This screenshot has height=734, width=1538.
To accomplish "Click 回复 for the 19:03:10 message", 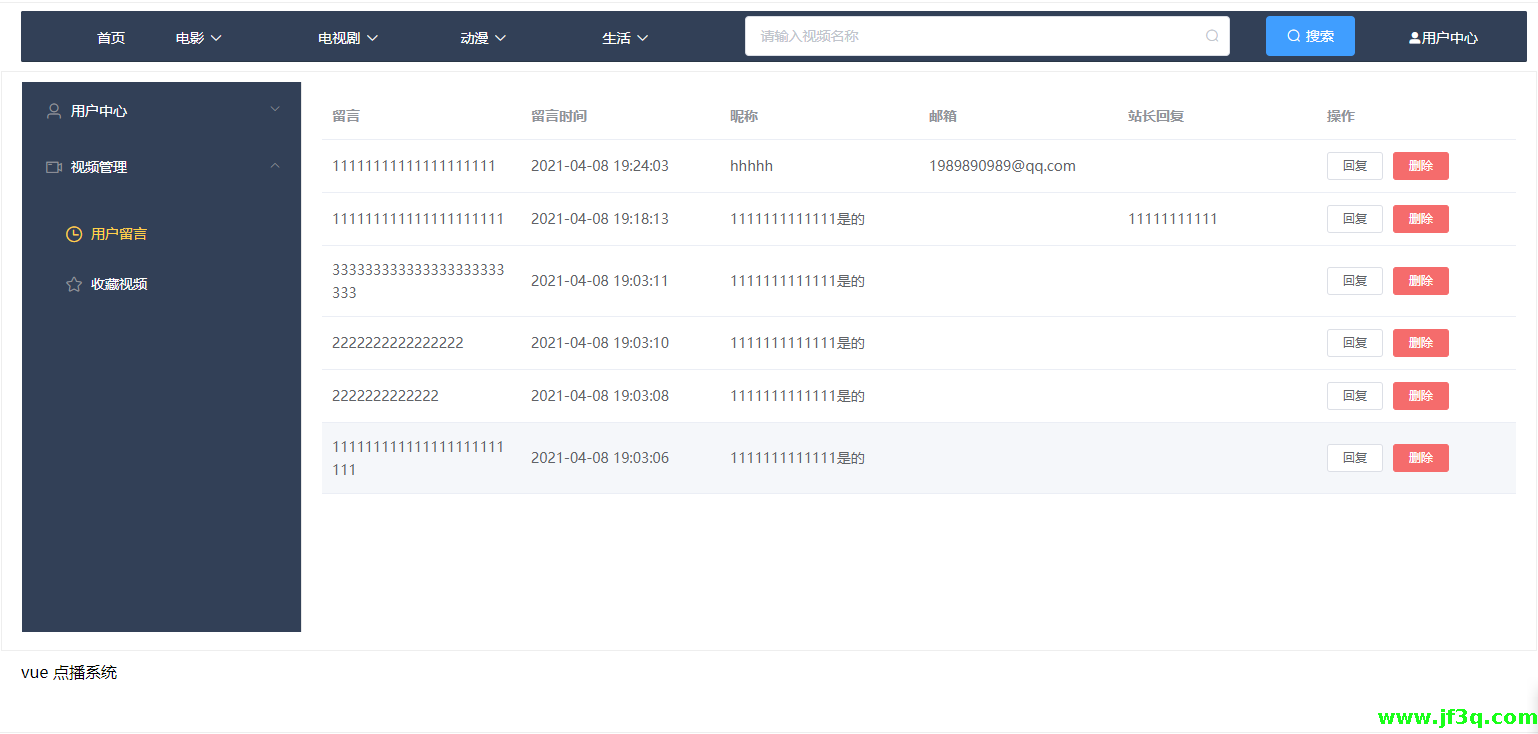I will tap(1354, 343).
